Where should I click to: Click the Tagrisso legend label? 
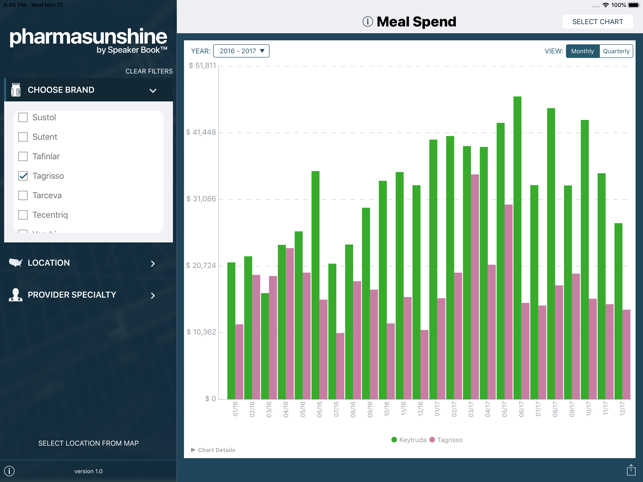coord(450,440)
